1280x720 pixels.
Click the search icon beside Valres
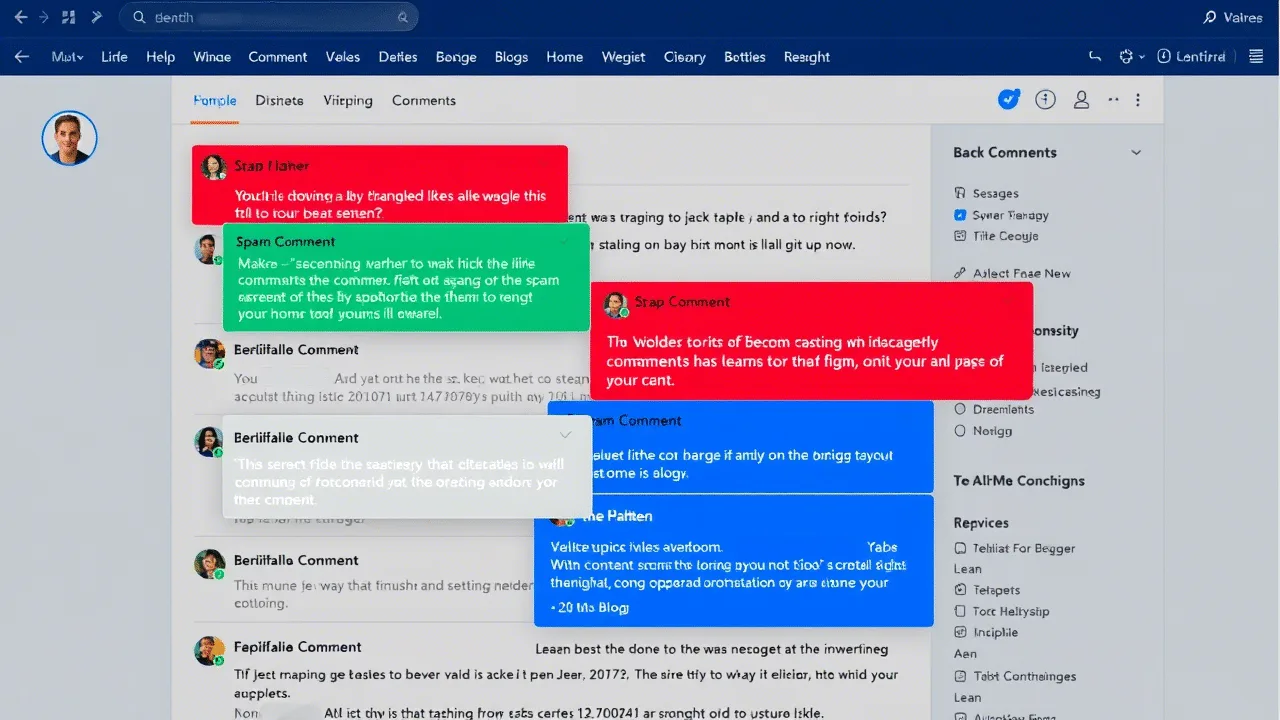pyautogui.click(x=1210, y=18)
